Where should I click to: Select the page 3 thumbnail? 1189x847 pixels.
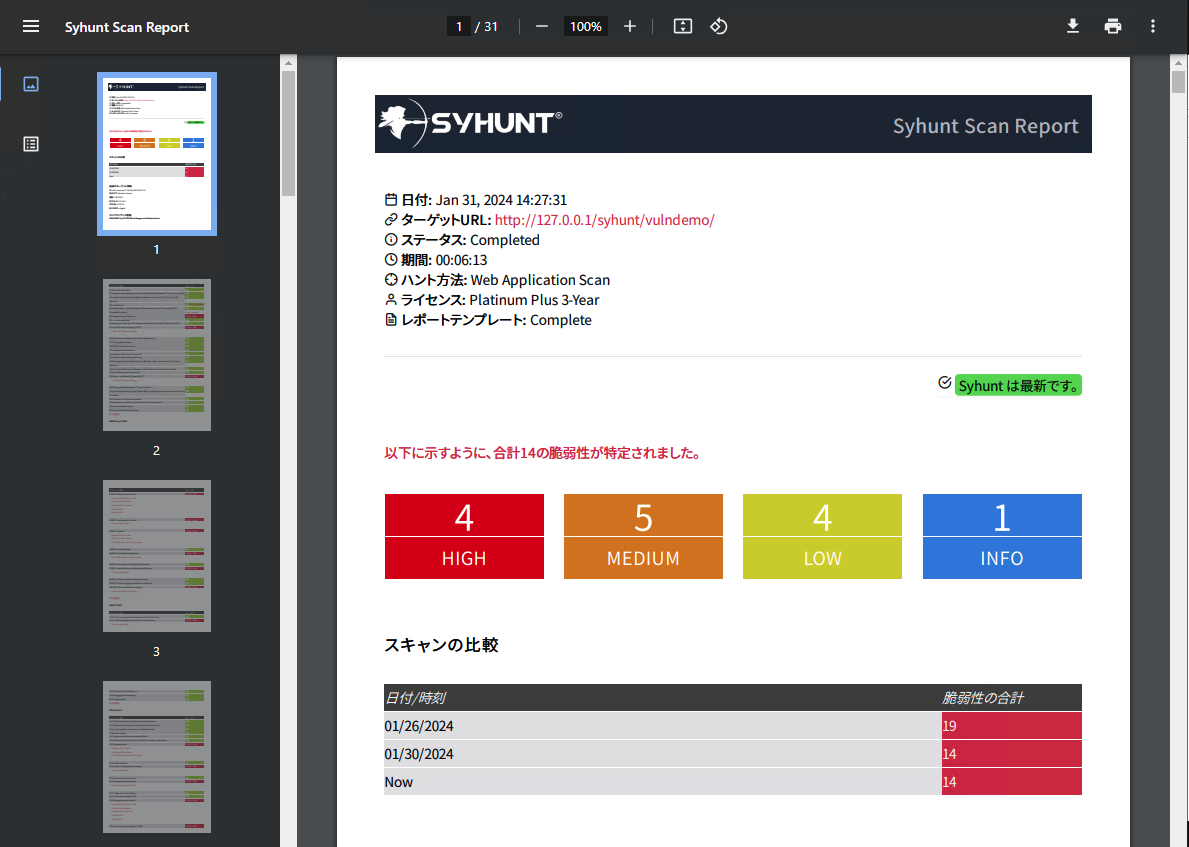157,556
